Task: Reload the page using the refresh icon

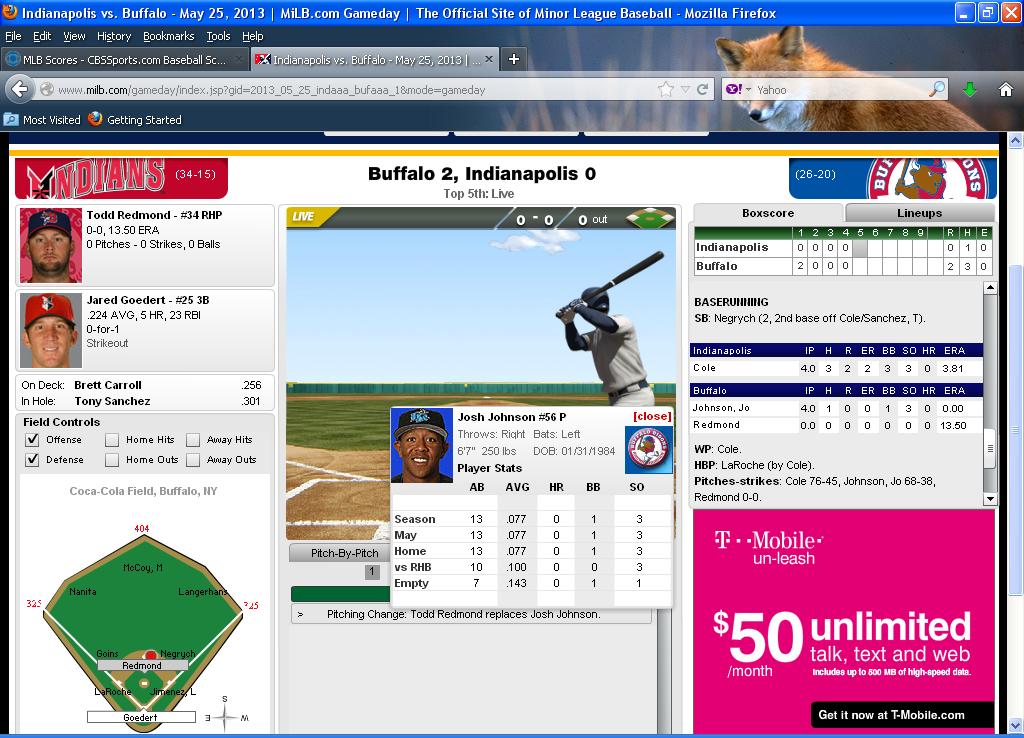Action: (x=703, y=89)
